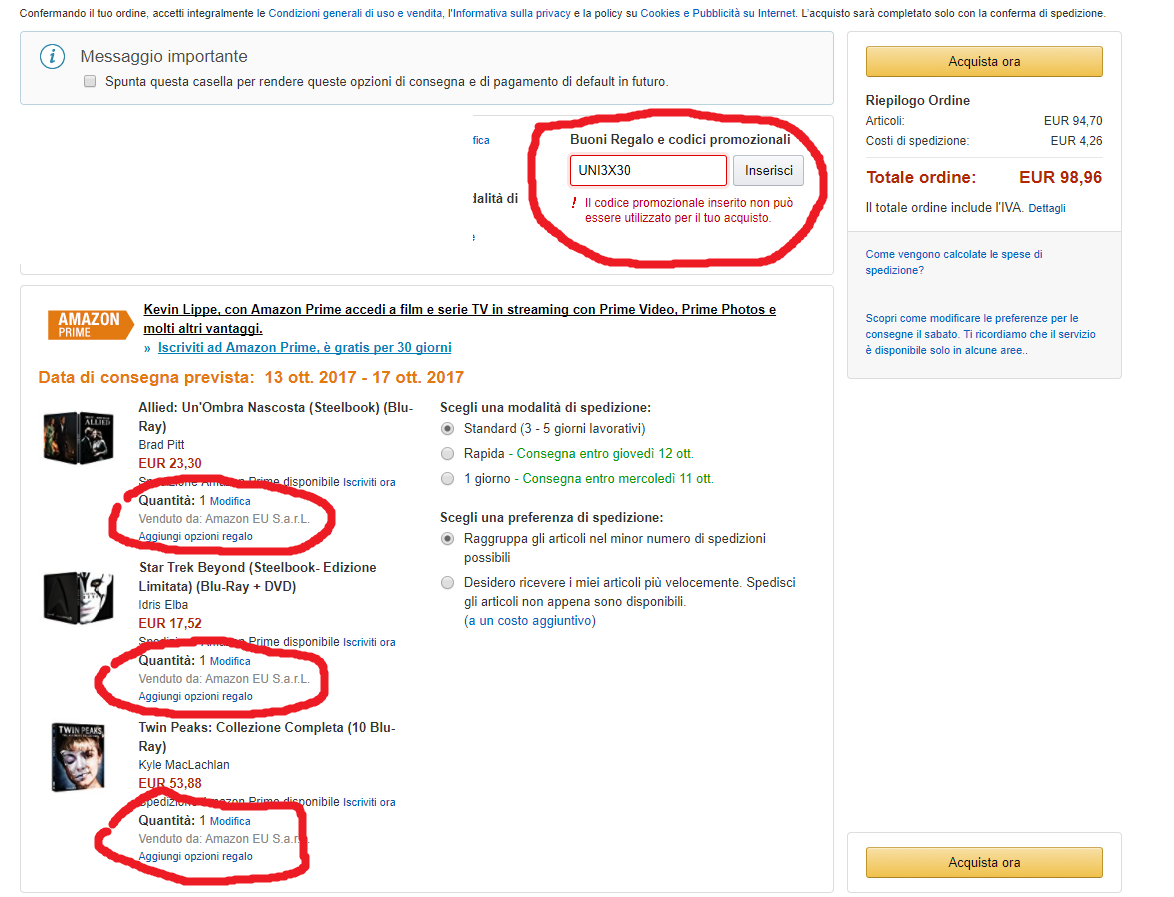This screenshot has height=897, width=1174.
Task: Choose Rapida shipping option
Action: (447, 454)
